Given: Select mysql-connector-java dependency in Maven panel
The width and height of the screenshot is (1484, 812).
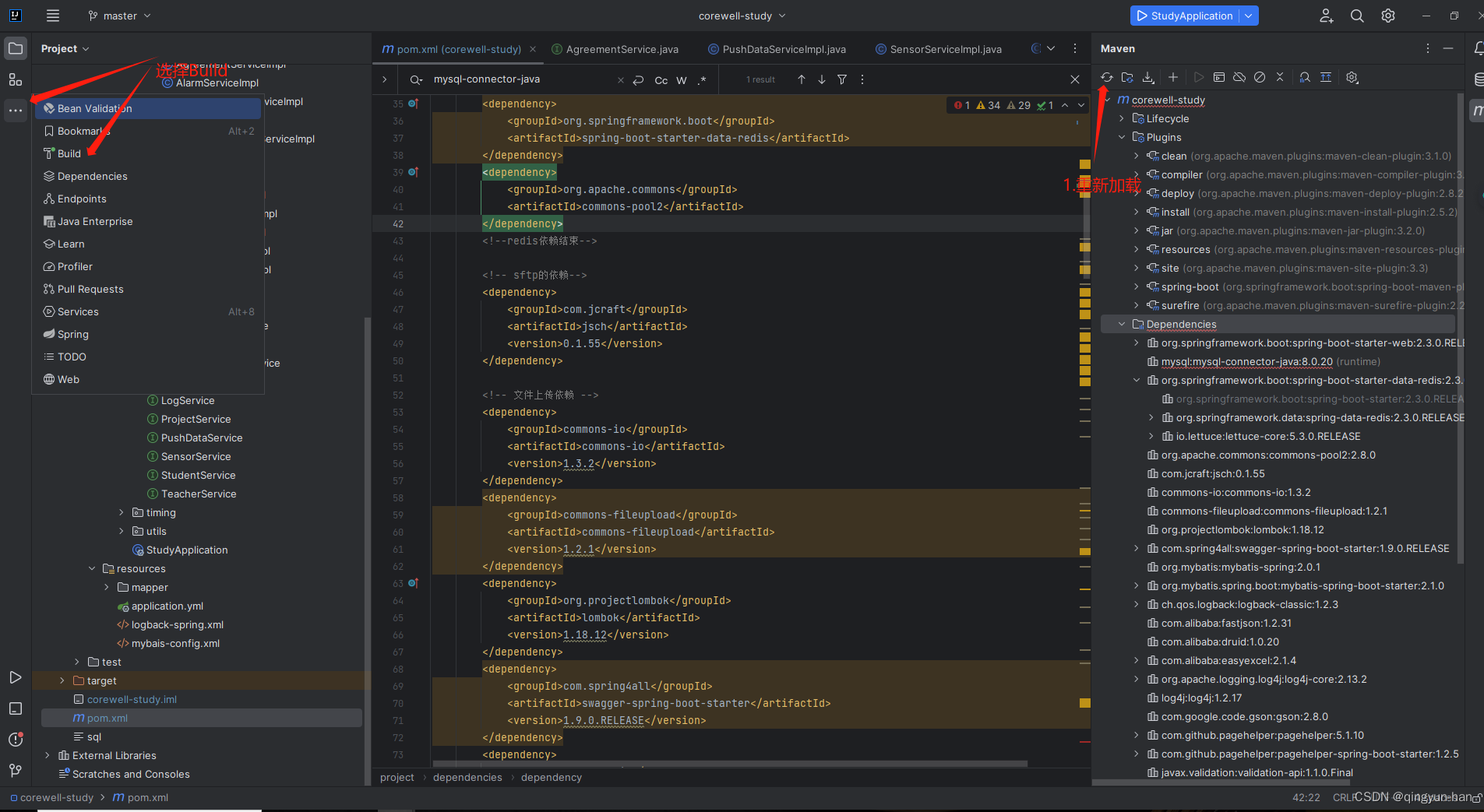Looking at the screenshot, I should coord(1263,361).
